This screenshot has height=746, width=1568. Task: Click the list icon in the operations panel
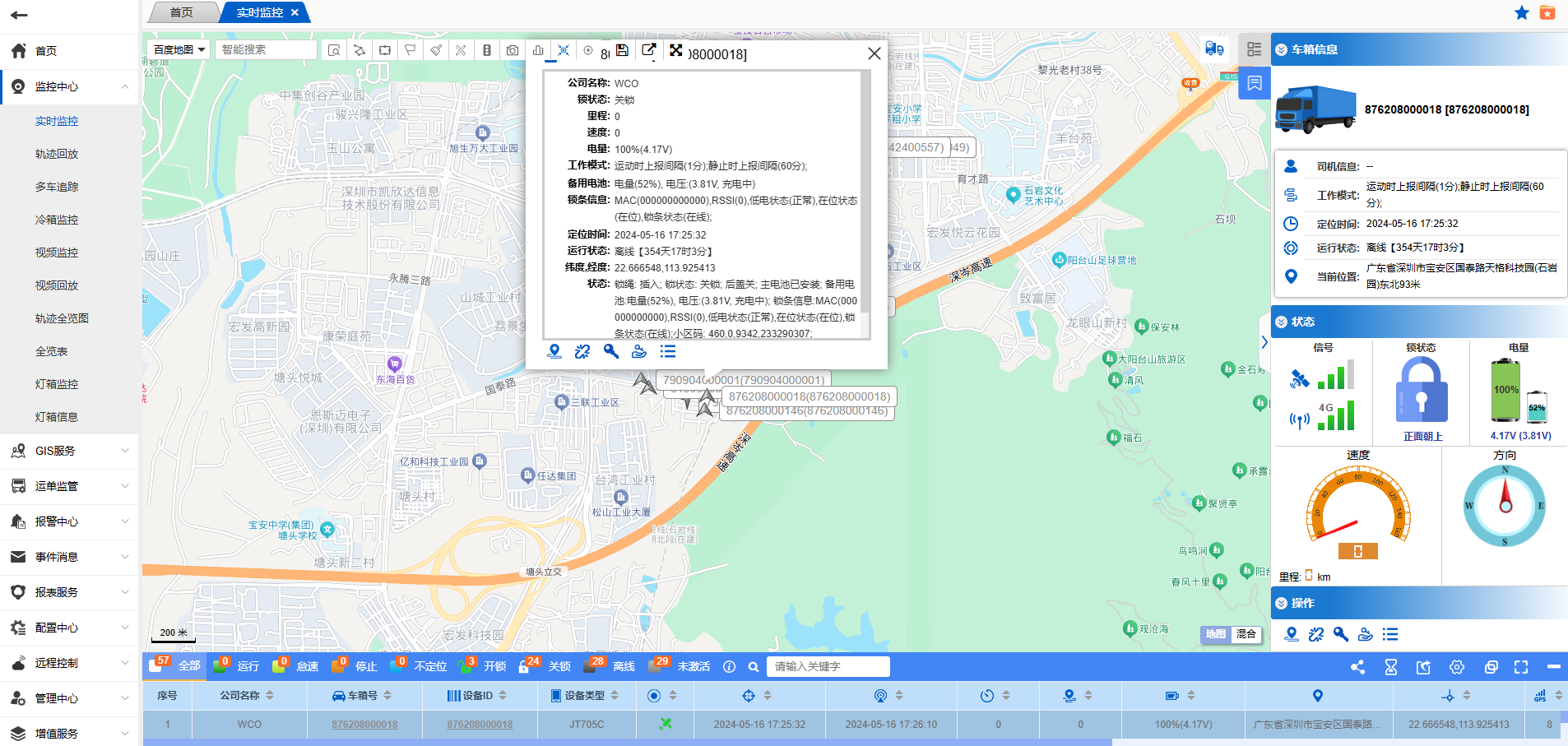tap(1390, 634)
